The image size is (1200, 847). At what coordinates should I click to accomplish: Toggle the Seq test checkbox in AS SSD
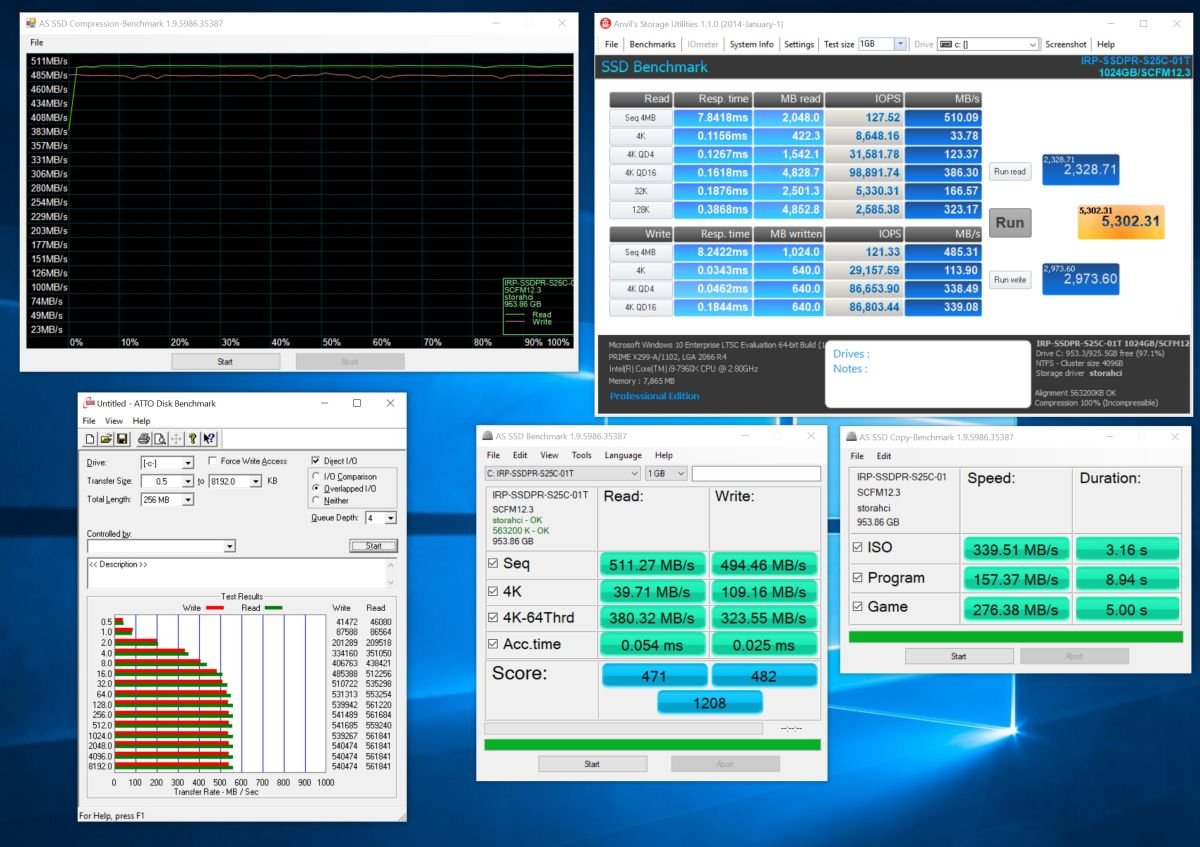click(x=492, y=564)
